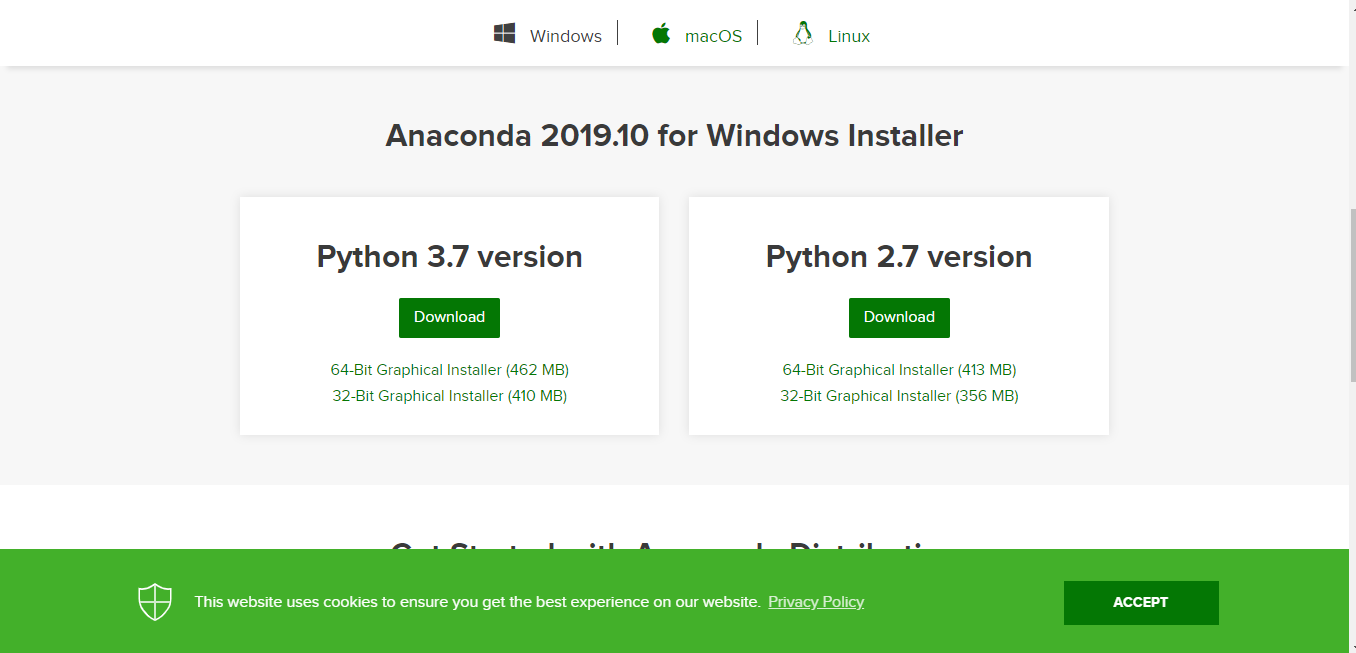Open the 64-Bit installer for Python 3.7
This screenshot has height=653, width=1356.
pyautogui.click(x=449, y=369)
